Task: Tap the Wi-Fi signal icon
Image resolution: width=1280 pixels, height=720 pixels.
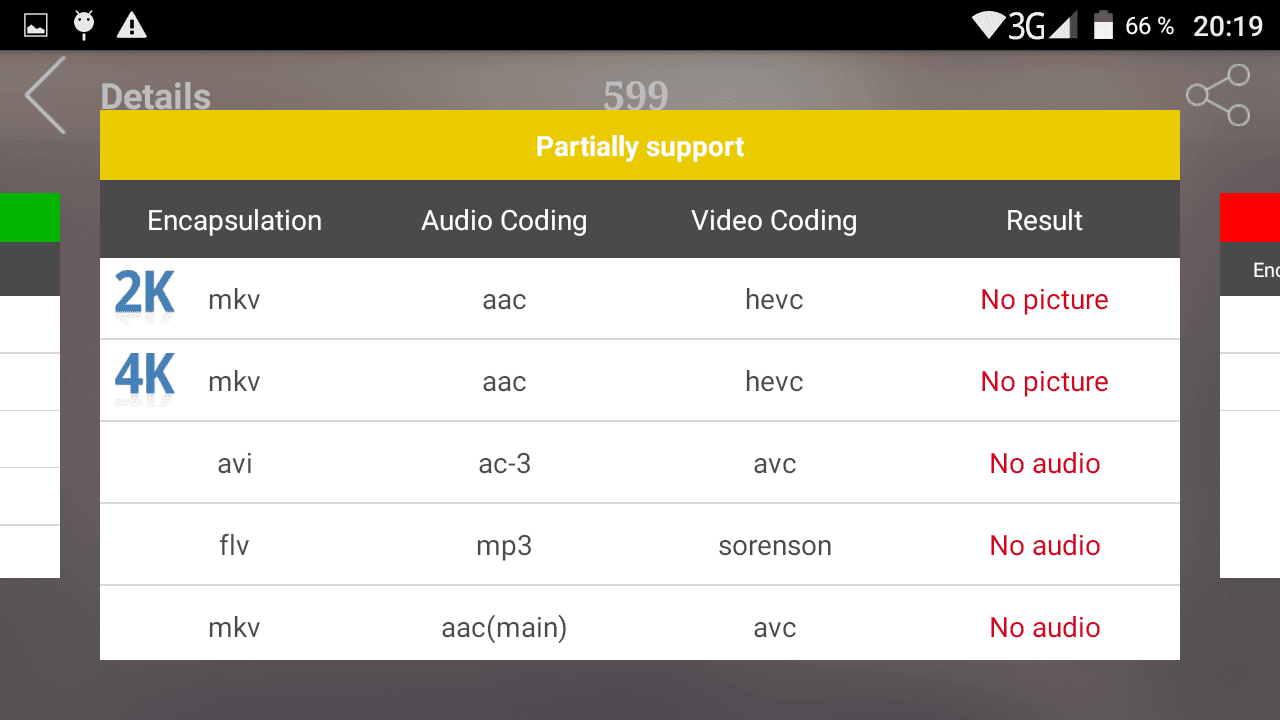Action: (990, 26)
